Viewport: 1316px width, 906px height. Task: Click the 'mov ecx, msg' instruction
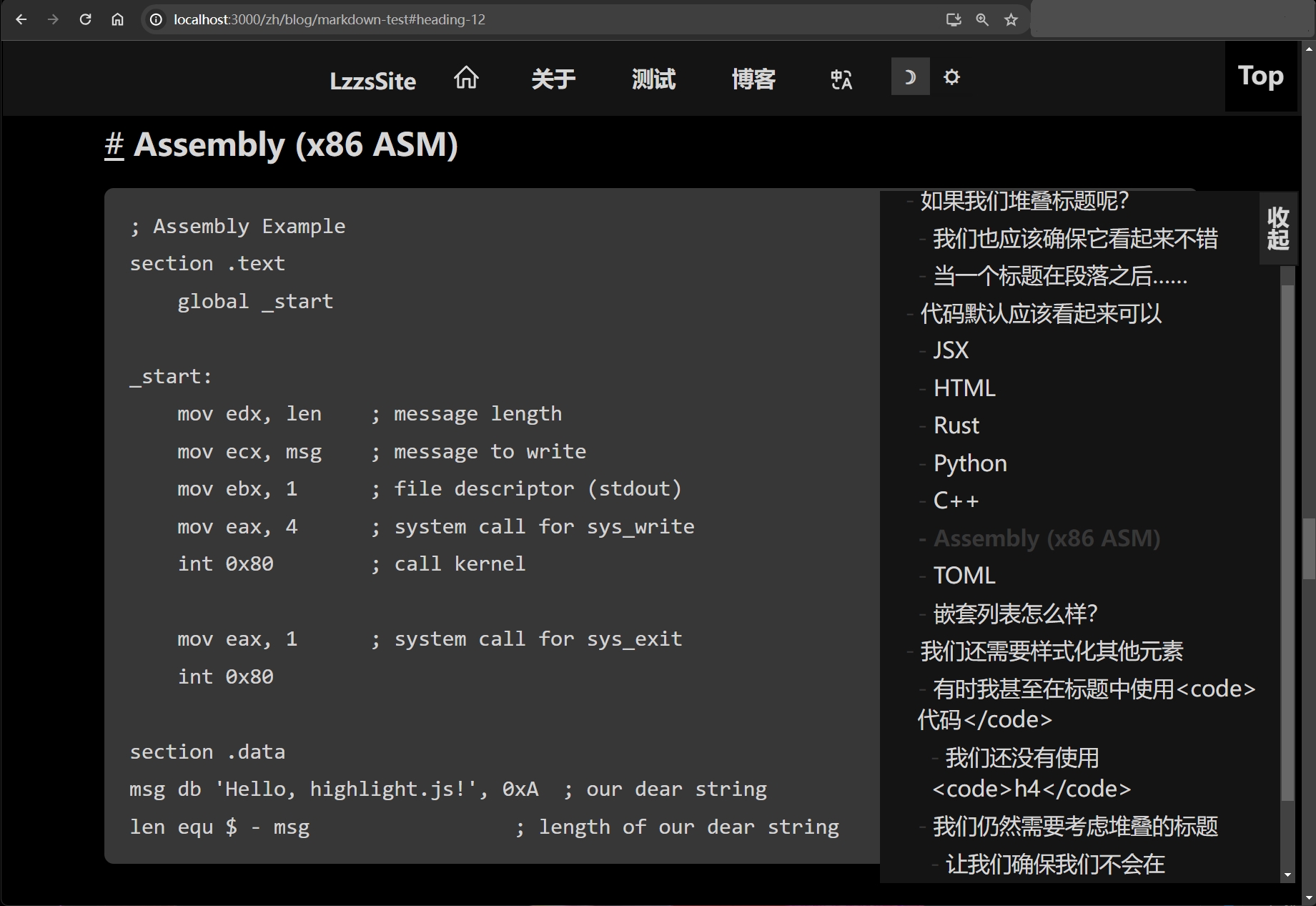(x=249, y=452)
